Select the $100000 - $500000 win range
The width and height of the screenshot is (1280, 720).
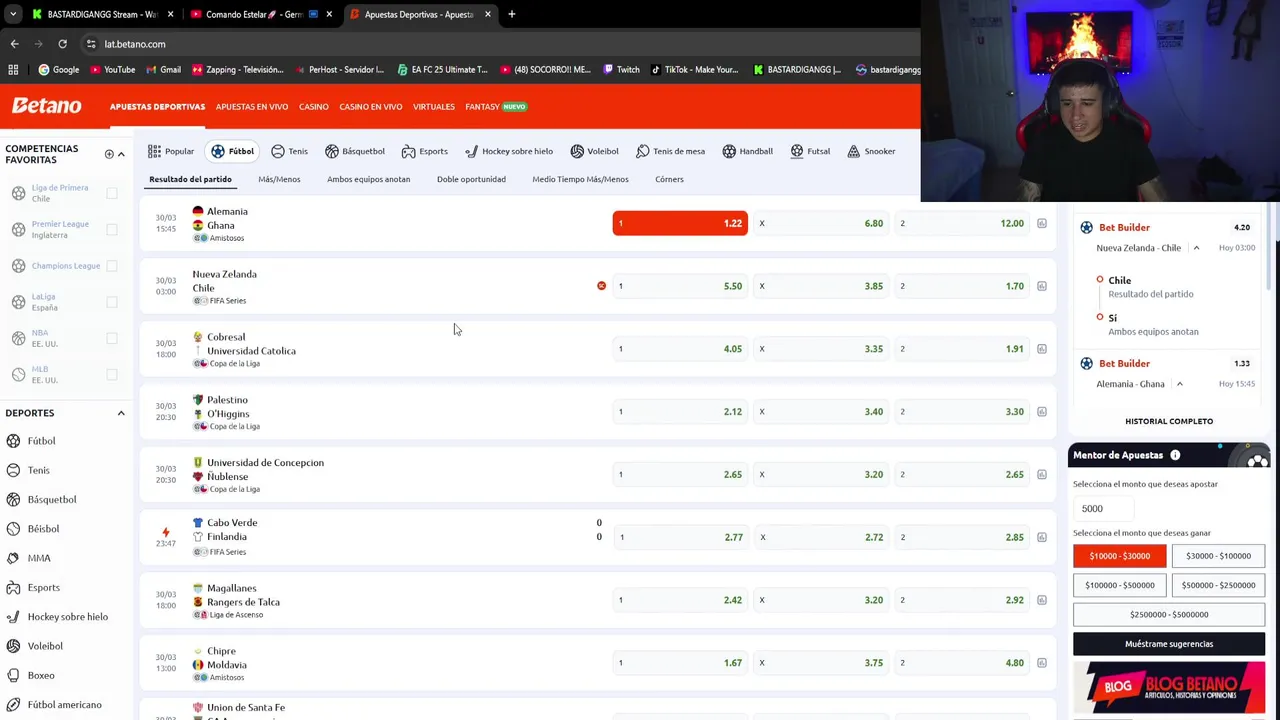coord(1119,585)
